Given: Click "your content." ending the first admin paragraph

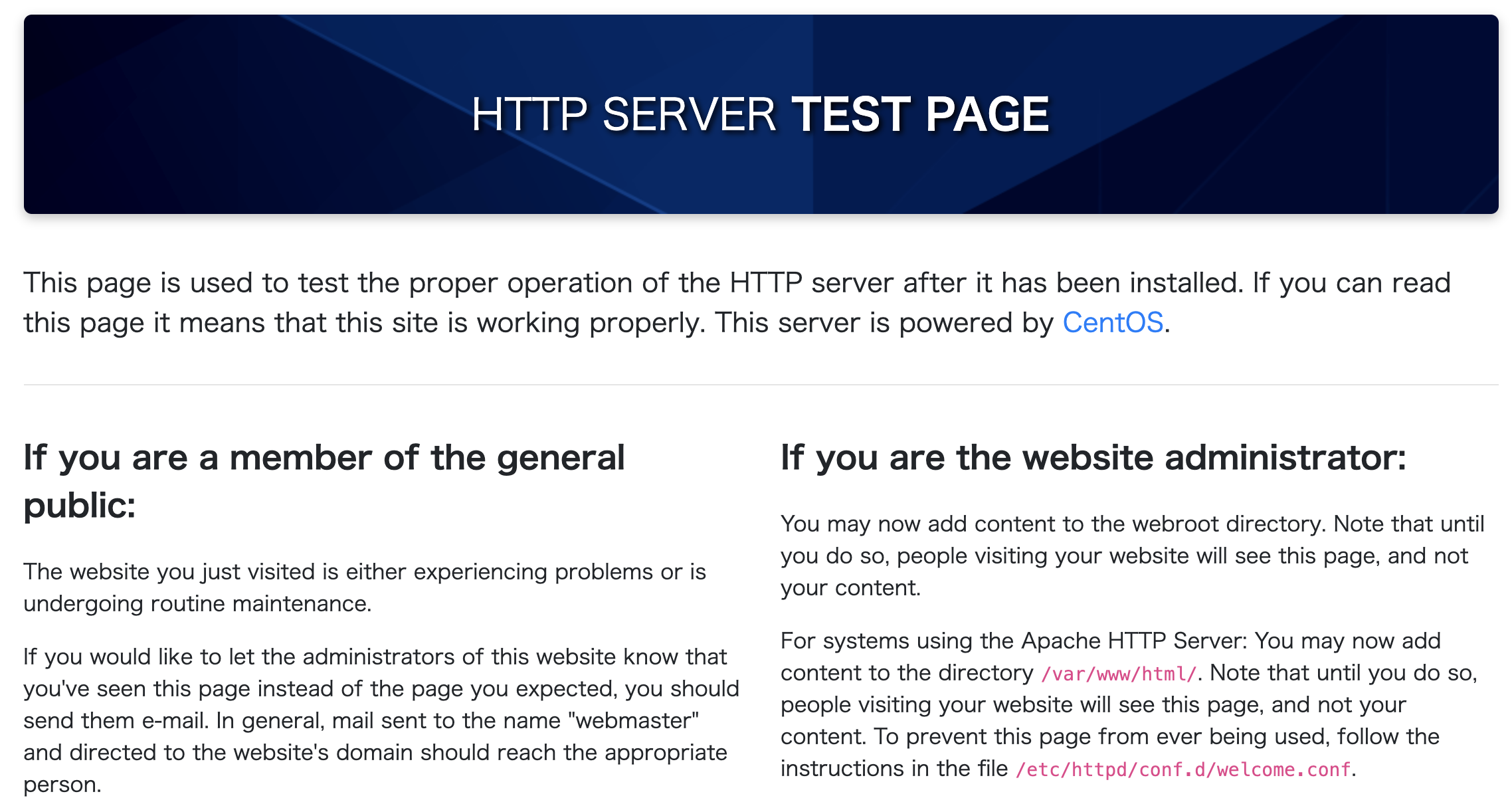Looking at the screenshot, I should [x=850, y=588].
